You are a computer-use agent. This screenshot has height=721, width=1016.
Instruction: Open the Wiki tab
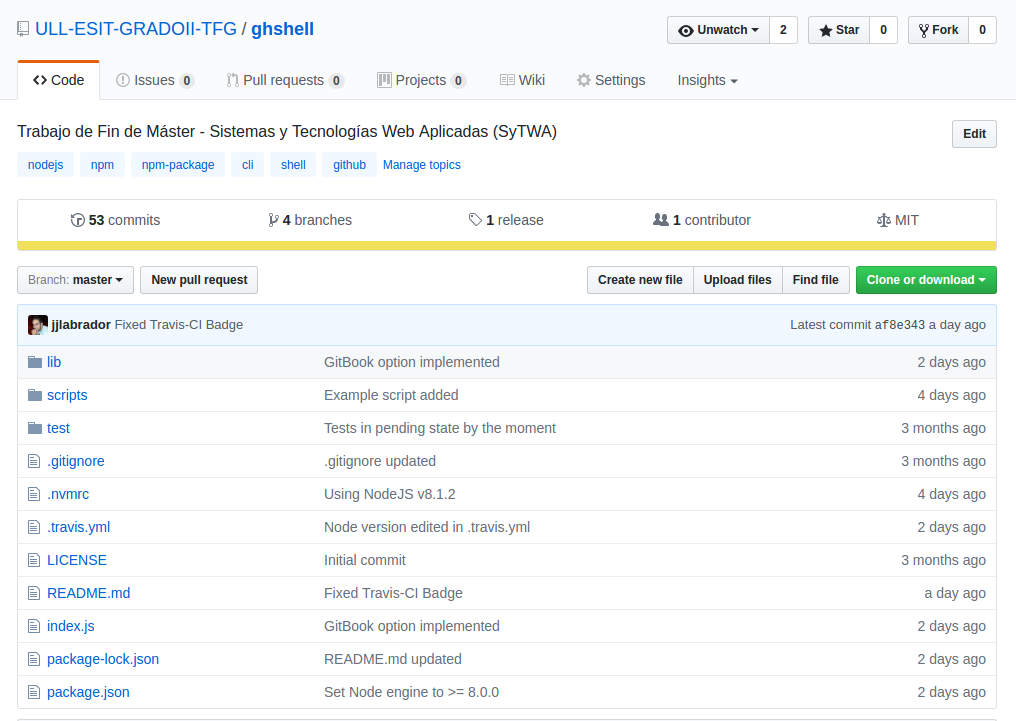[x=522, y=80]
